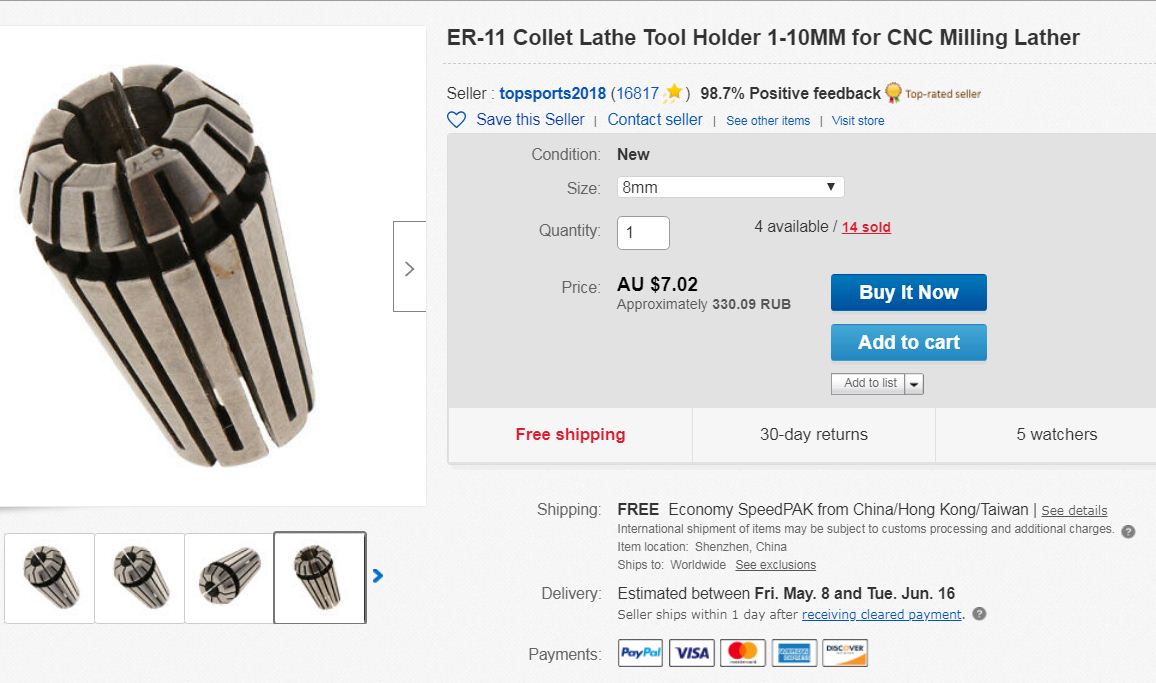The width and height of the screenshot is (1156, 683).
Task: Click help icon next to receiving cleared payment
Action: (x=979, y=614)
